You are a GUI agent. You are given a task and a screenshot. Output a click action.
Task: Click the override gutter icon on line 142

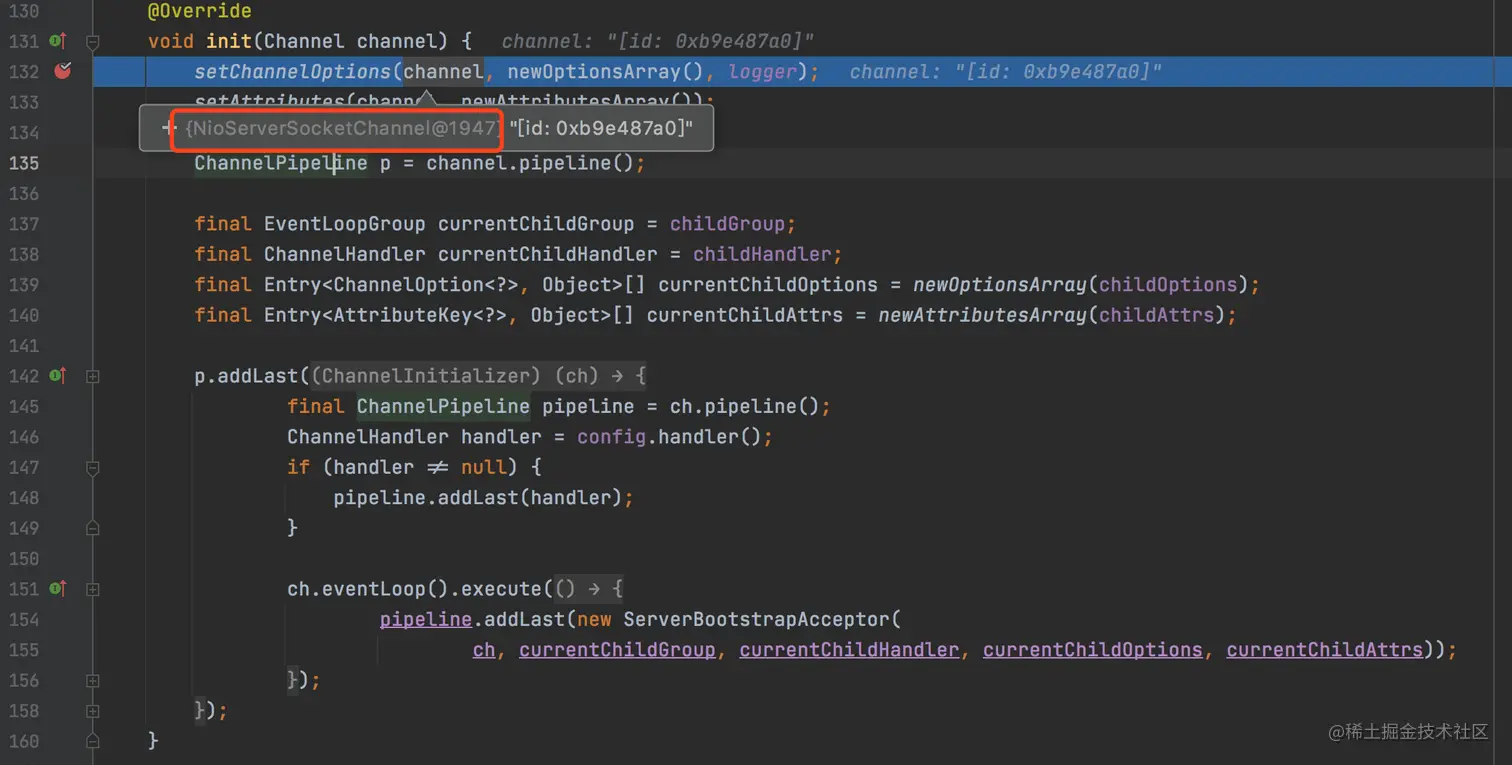point(57,376)
